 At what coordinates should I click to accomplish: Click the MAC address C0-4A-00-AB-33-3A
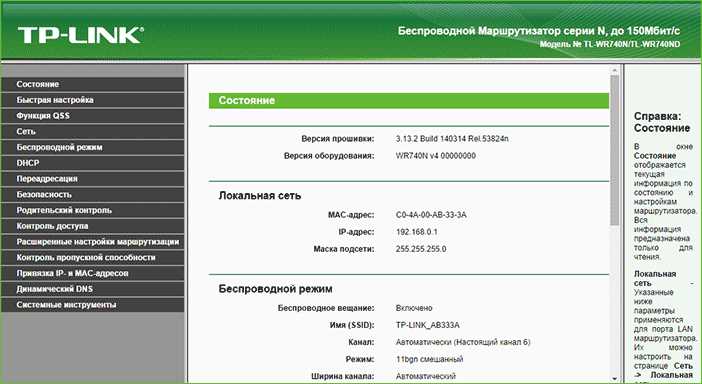[x=431, y=215]
